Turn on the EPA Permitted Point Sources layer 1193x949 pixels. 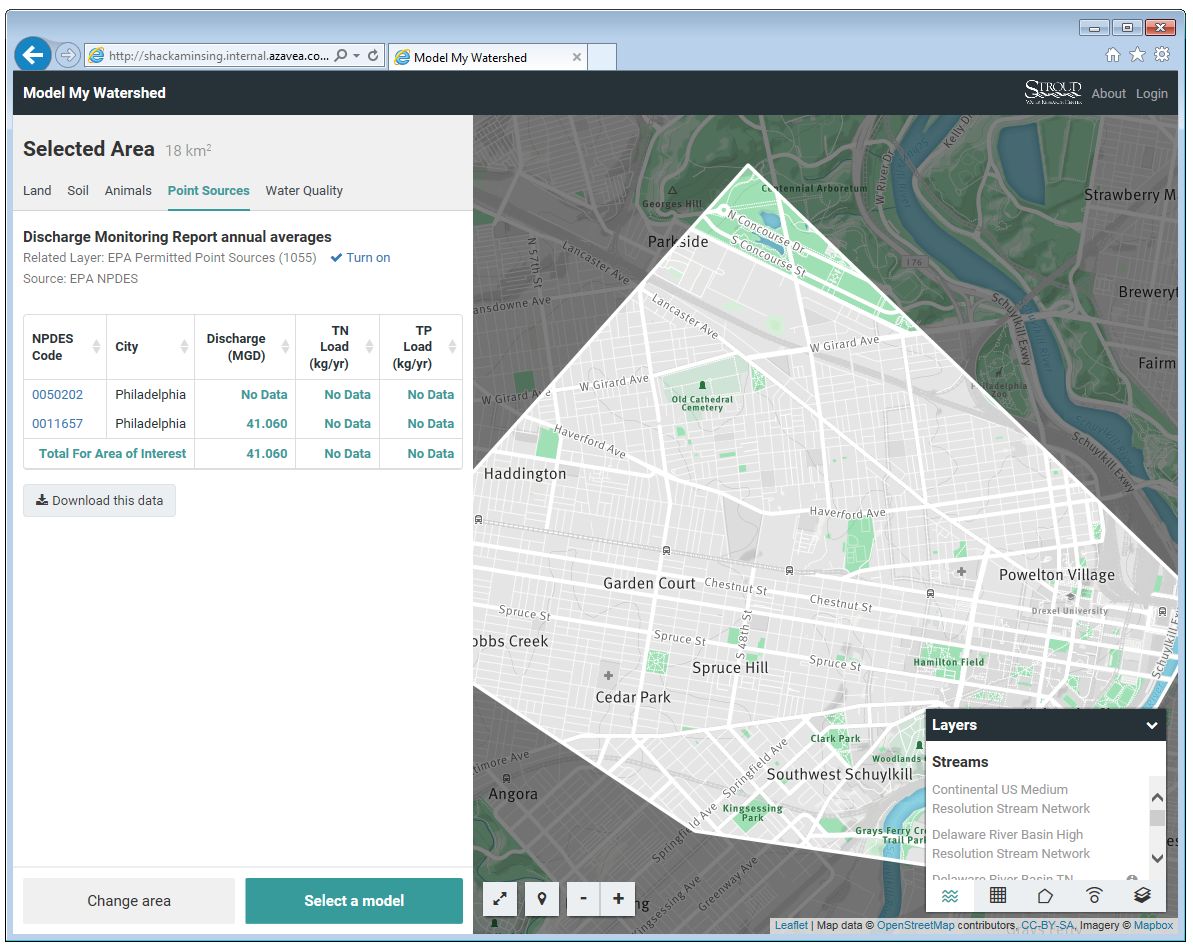(361, 257)
